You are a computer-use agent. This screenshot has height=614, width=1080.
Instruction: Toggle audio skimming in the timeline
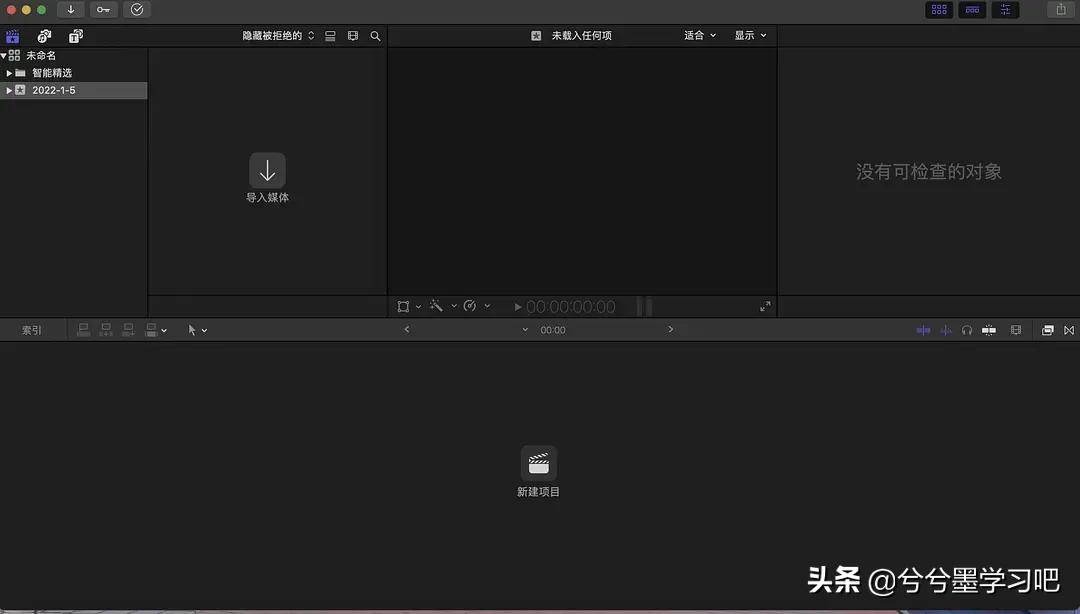946,330
